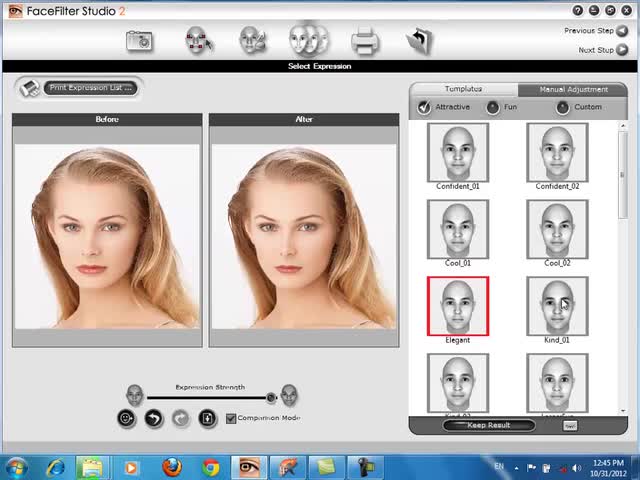Image resolution: width=640 pixels, height=480 pixels.
Task: Switch to Templates tab
Action: tap(463, 89)
